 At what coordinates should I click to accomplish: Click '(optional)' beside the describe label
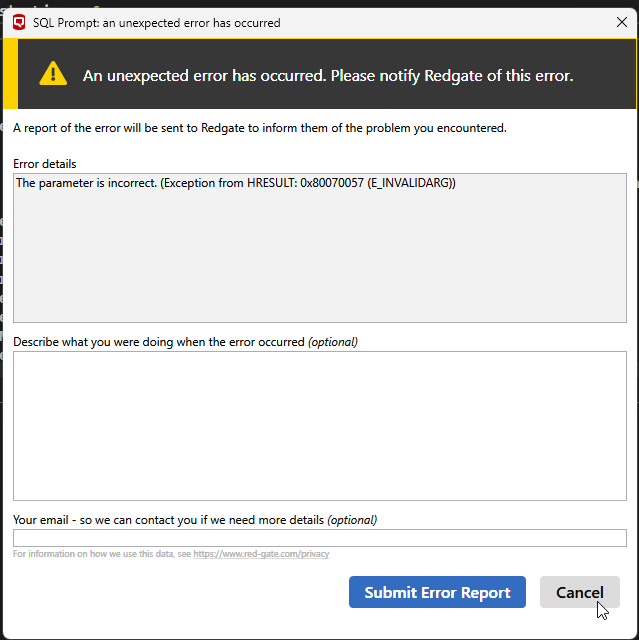[332, 342]
